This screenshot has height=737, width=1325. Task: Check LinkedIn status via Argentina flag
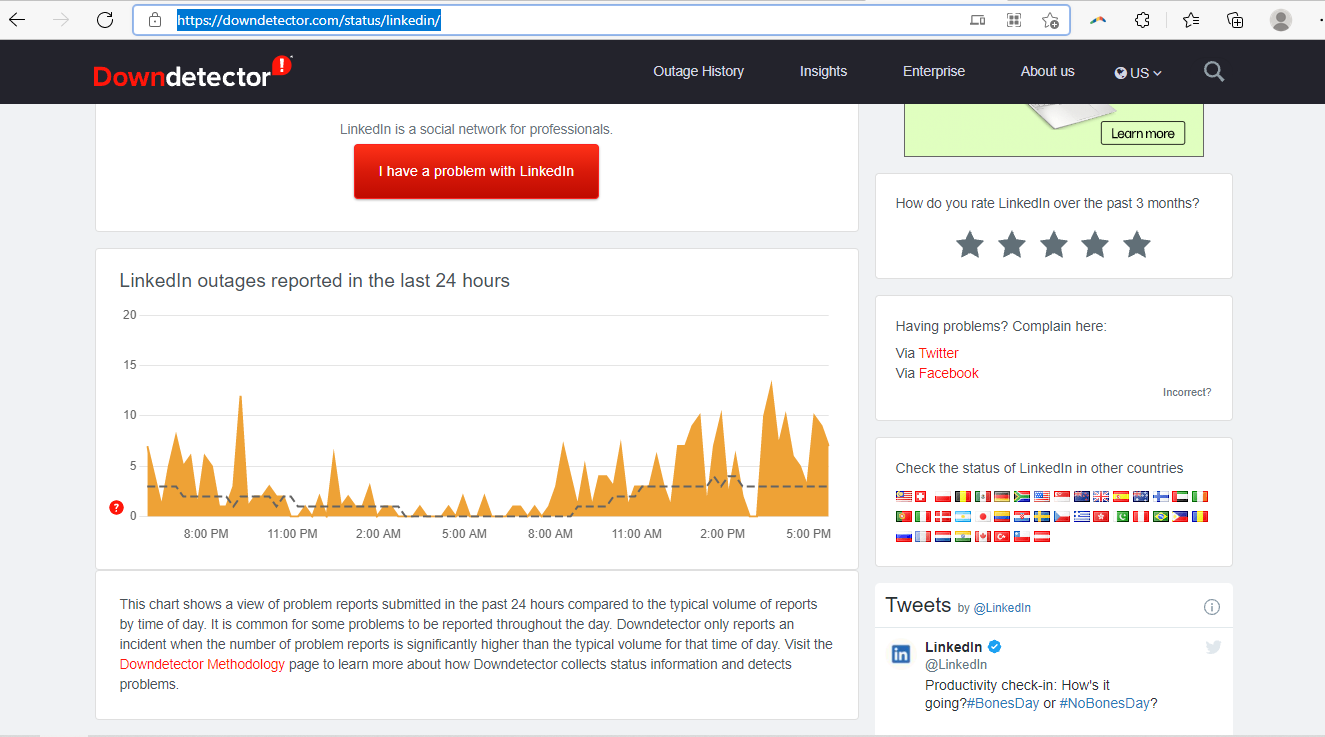pos(963,516)
